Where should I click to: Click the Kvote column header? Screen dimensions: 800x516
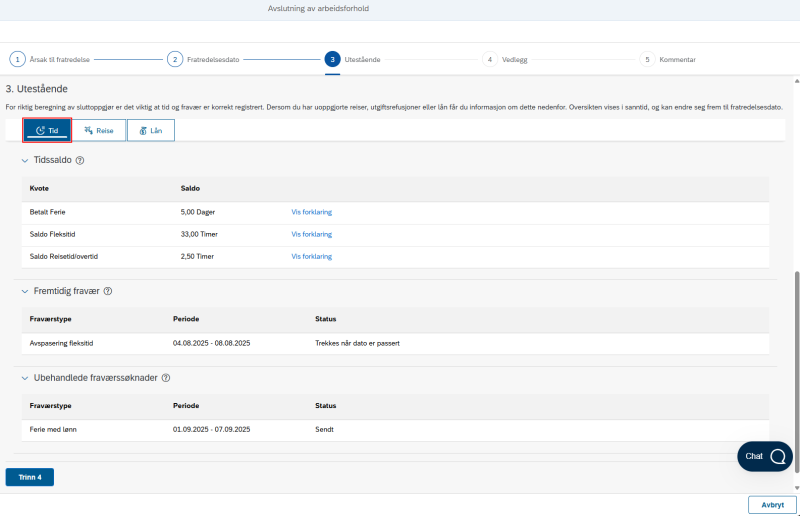tap(39, 188)
